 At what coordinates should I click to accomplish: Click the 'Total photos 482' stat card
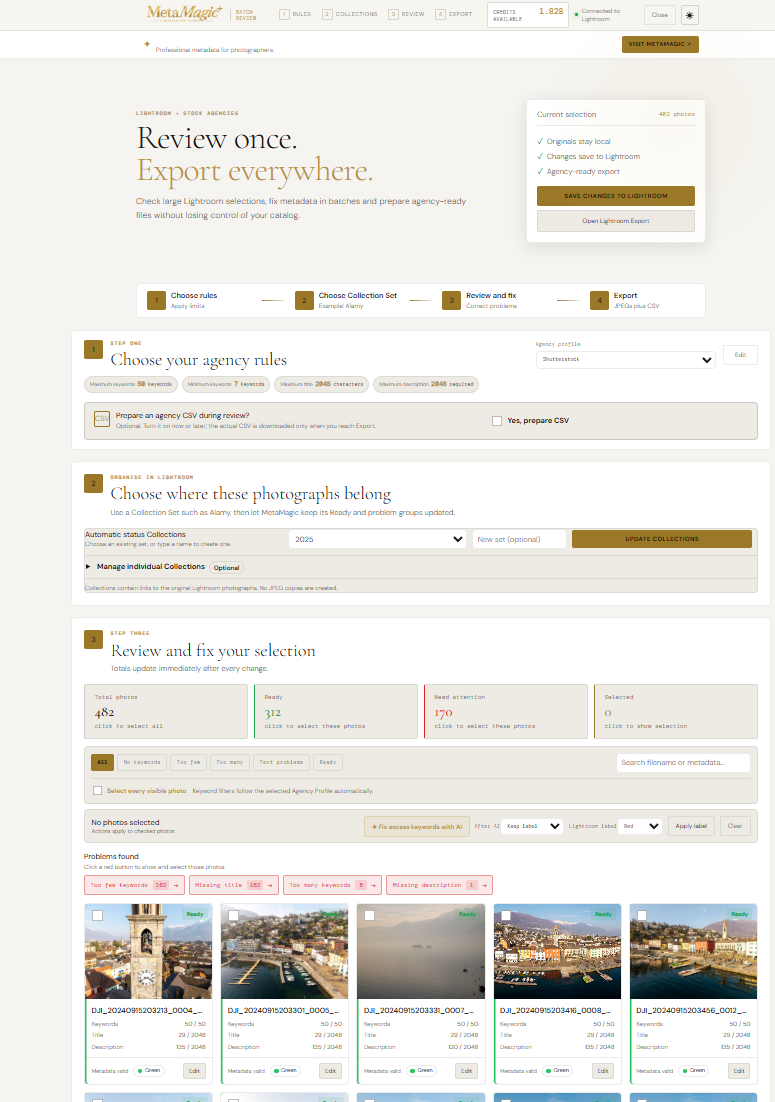(166, 711)
